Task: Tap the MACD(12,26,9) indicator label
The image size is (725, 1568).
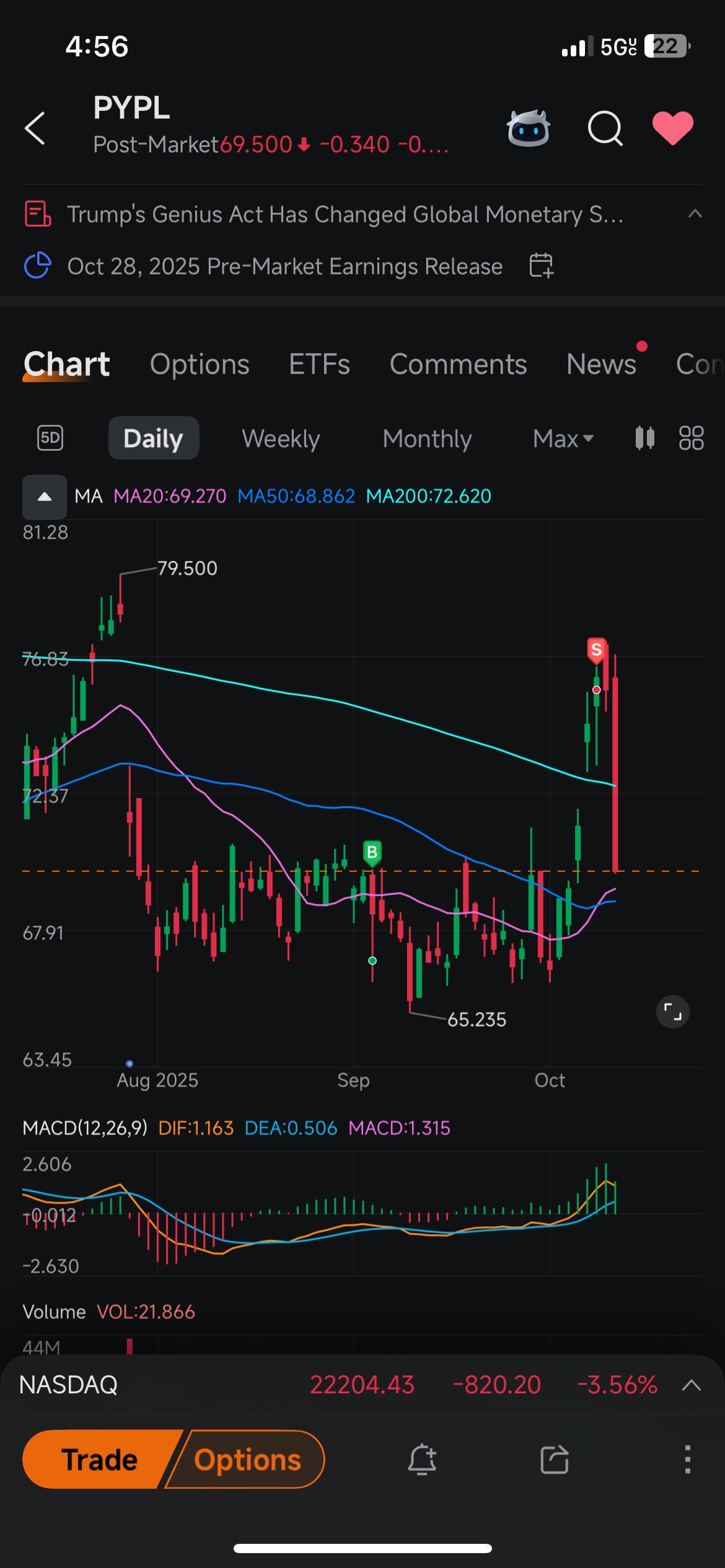Action: [85, 1128]
